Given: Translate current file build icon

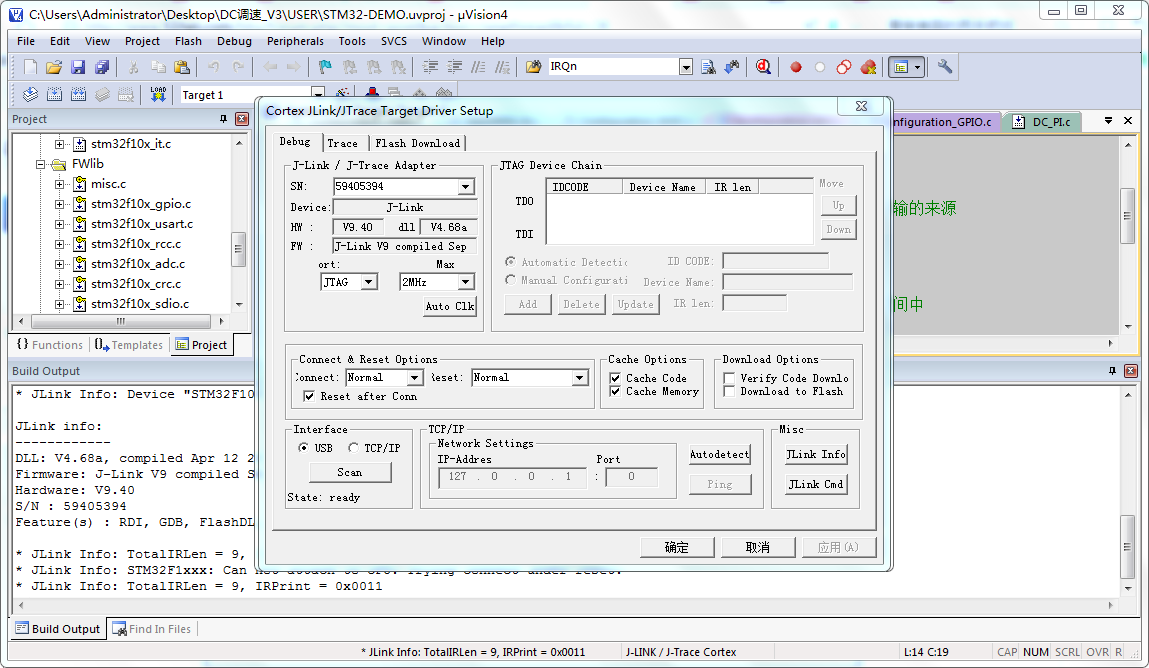Looking at the screenshot, I should click(x=30, y=94).
